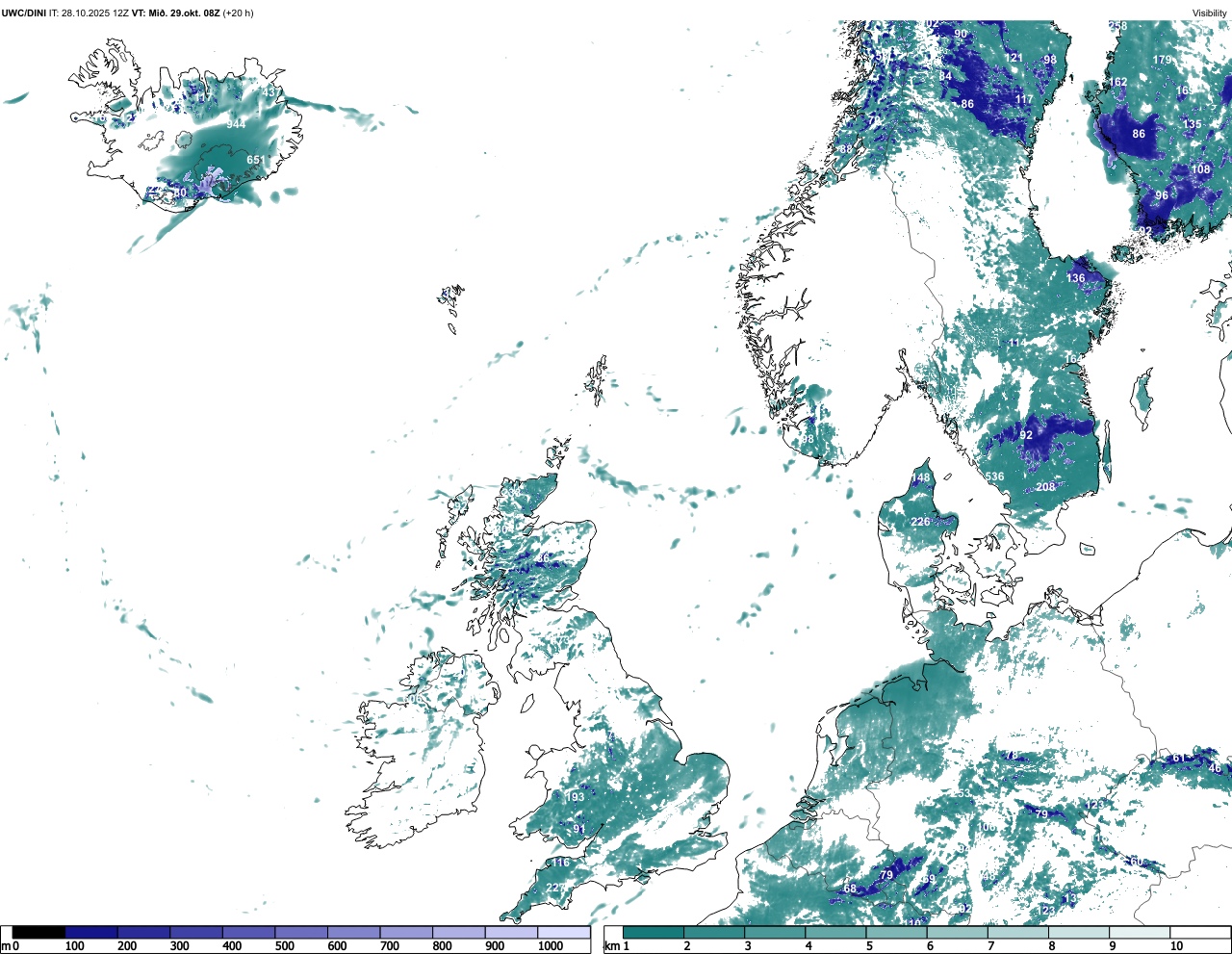Image resolution: width=1232 pixels, height=954 pixels.
Task: Click the 179 value over Finland
Action: [1163, 60]
